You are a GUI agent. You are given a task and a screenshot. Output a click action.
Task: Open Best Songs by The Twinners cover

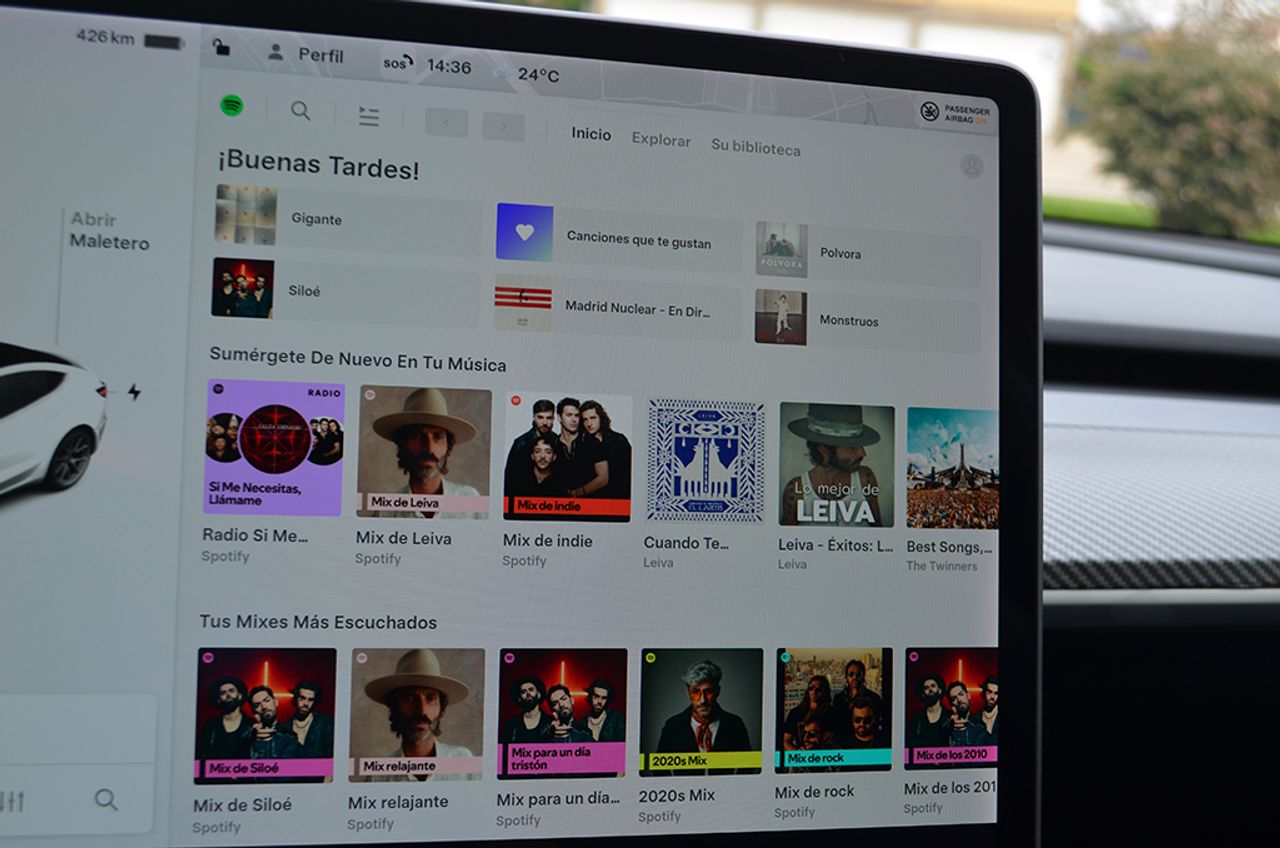tap(952, 468)
